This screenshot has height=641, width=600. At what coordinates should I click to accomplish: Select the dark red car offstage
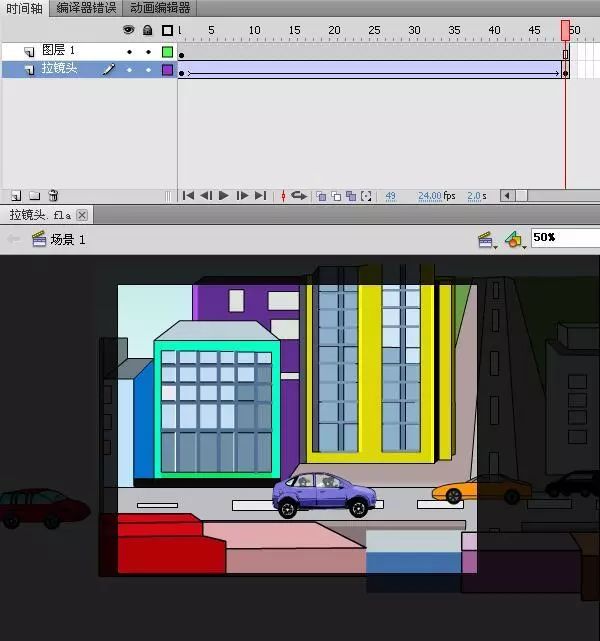coord(45,509)
